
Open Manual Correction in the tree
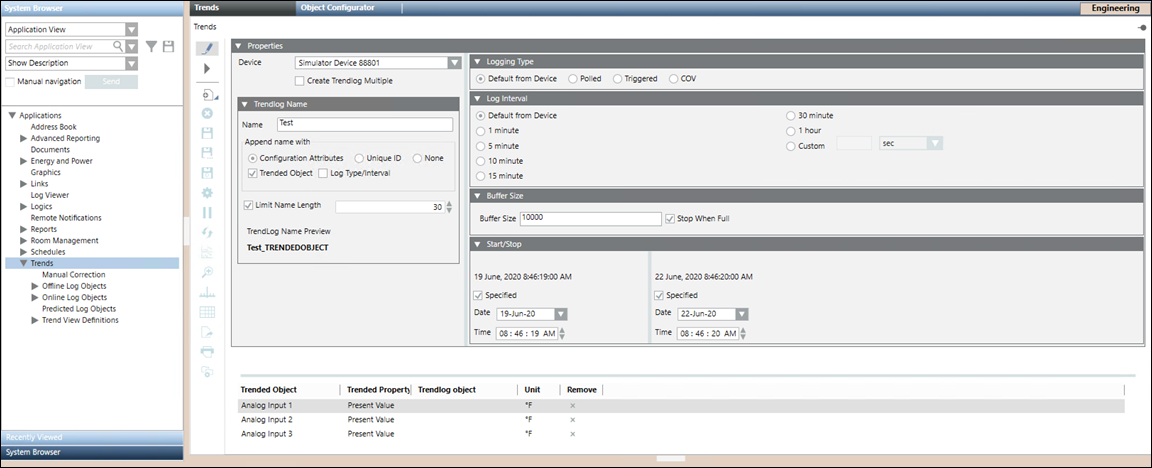click(x=73, y=275)
